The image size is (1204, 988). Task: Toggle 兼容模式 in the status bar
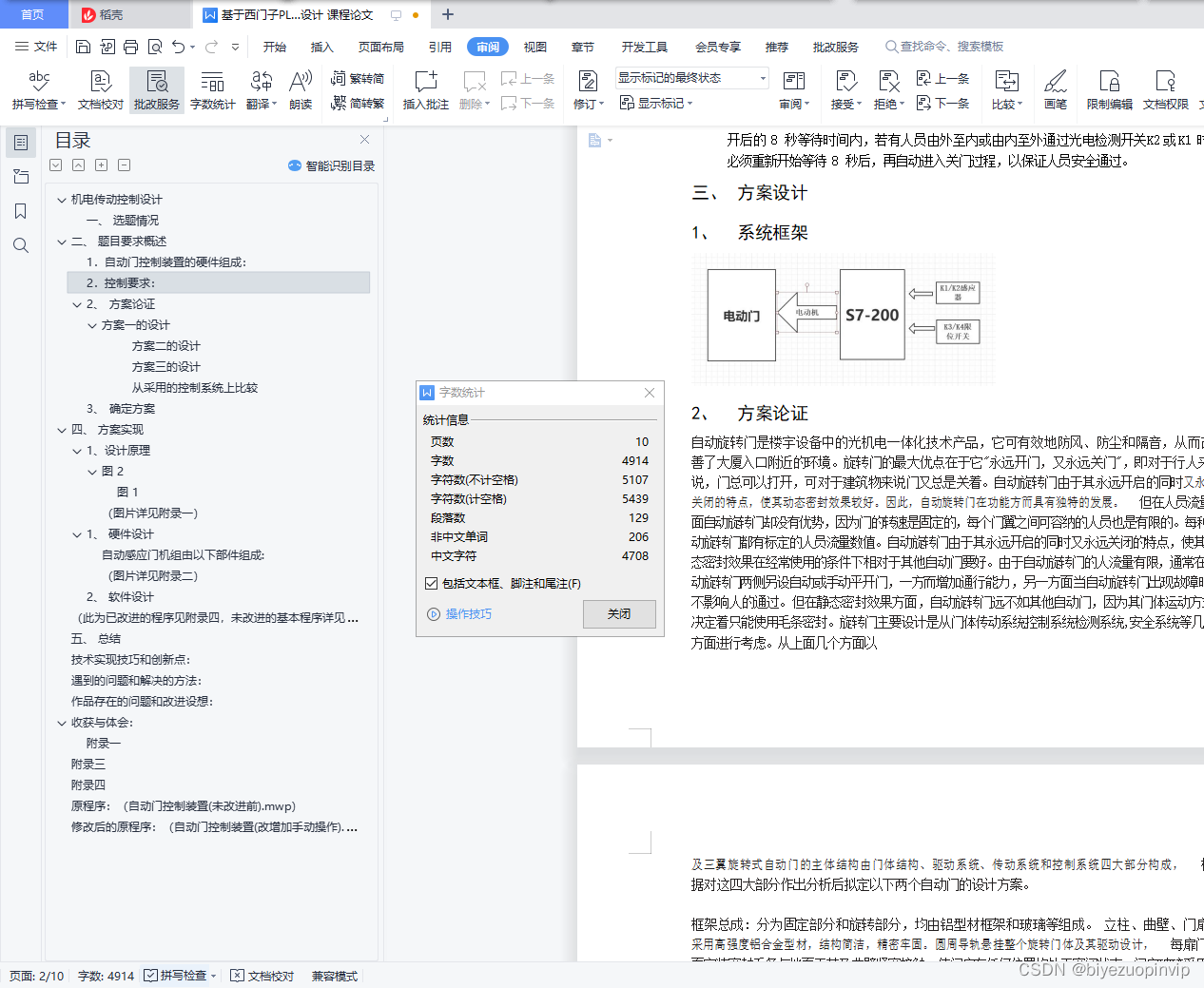tap(334, 975)
